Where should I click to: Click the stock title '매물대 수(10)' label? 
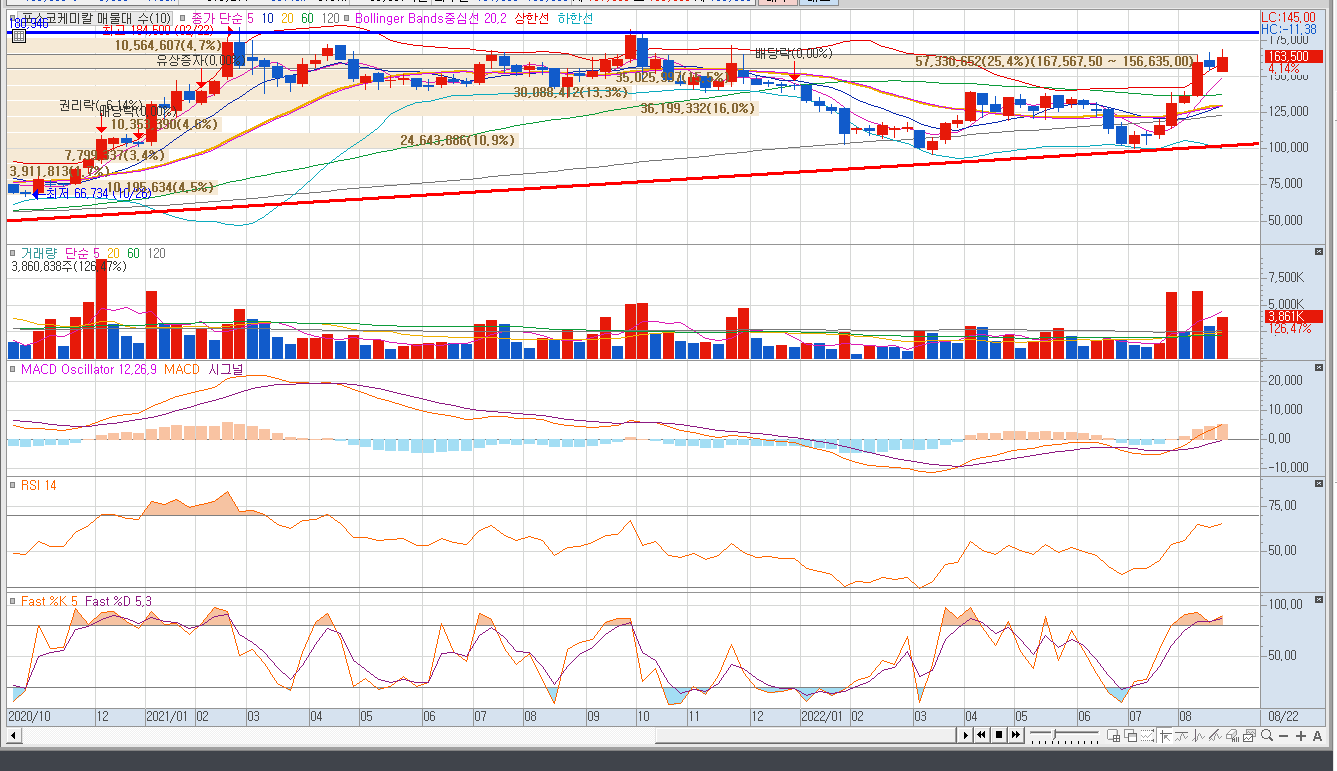133,18
